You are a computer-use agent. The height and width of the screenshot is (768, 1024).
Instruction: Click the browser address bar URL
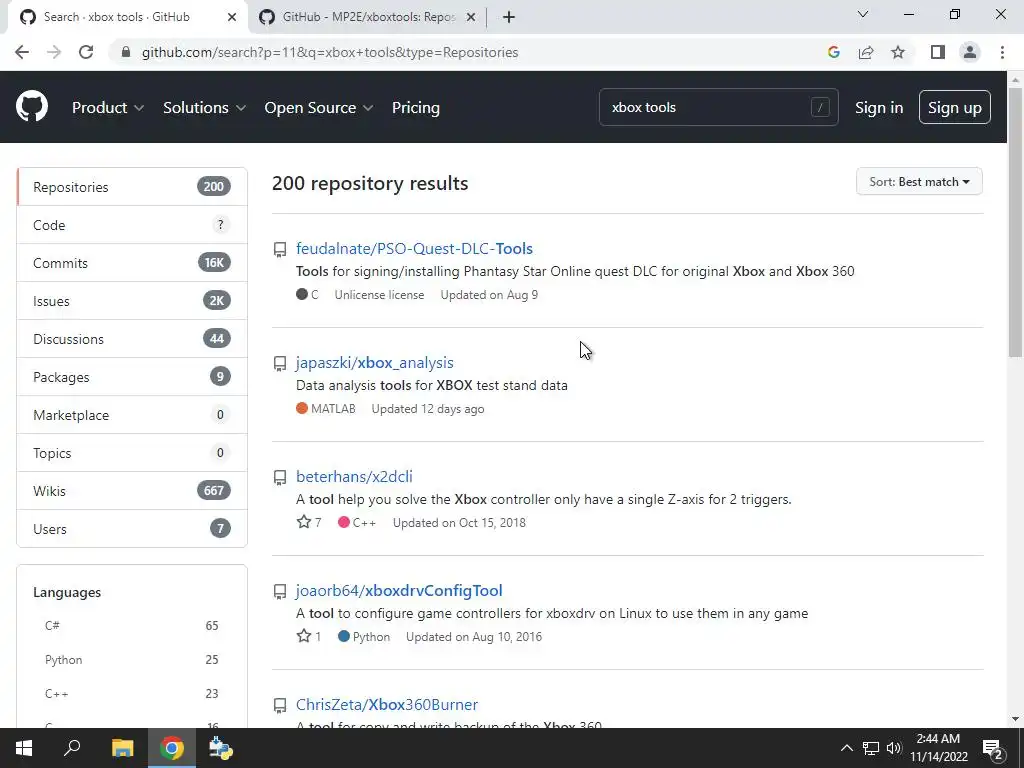(330, 52)
